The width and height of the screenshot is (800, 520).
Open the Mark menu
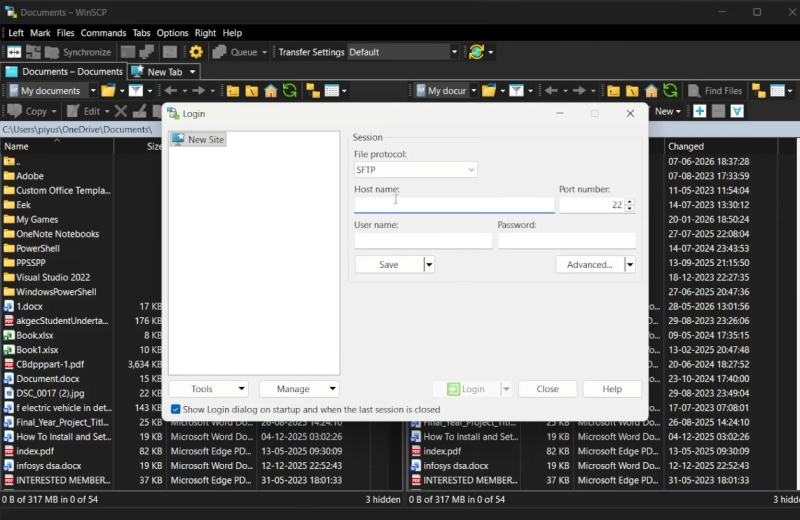[40, 33]
